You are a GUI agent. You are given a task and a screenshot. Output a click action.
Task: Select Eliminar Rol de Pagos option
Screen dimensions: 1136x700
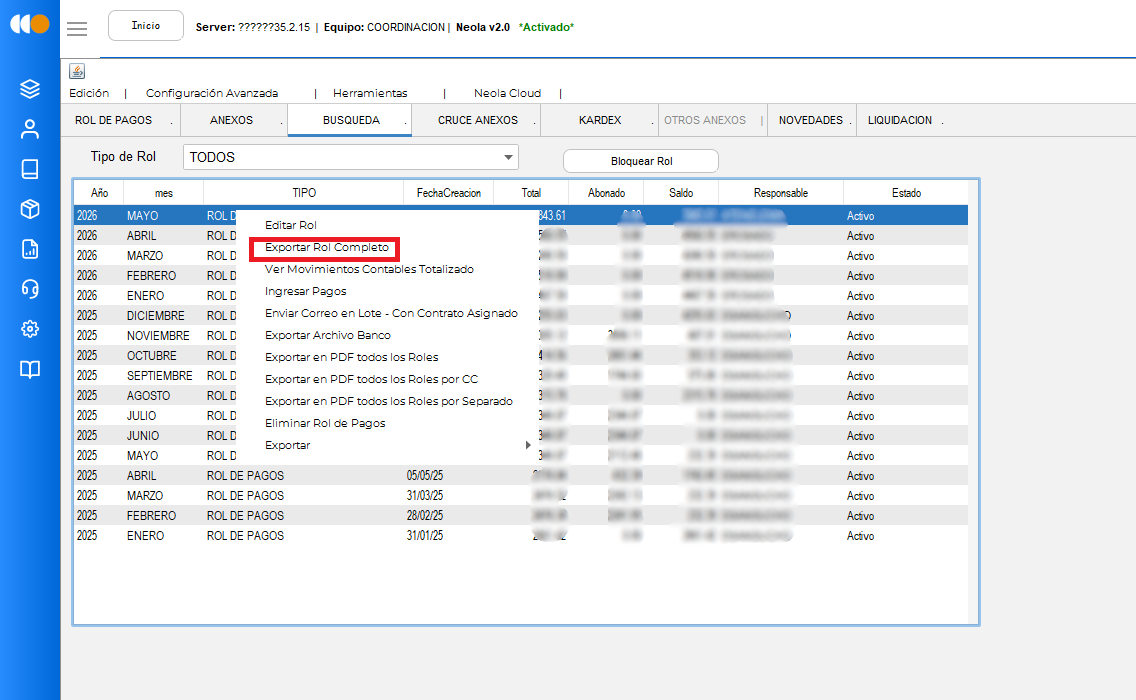click(325, 423)
